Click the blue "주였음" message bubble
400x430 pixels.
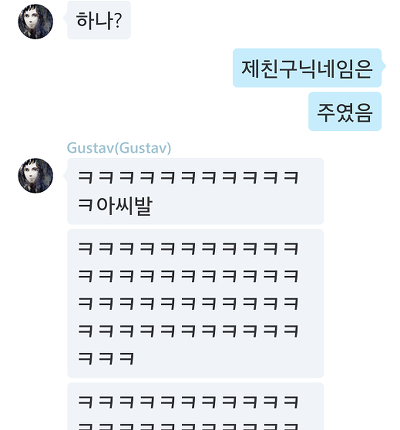[x=345, y=112]
